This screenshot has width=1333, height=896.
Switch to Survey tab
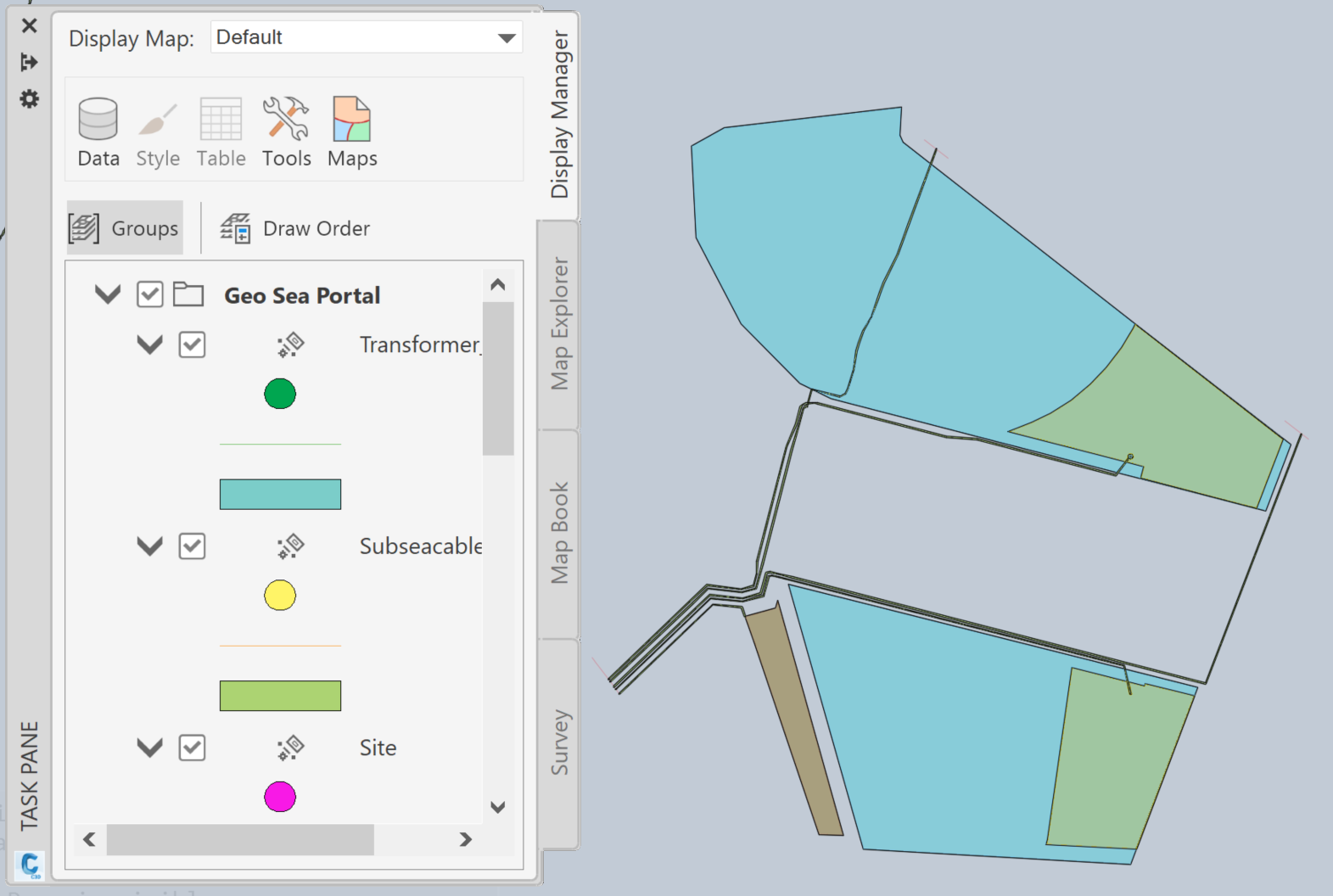[559, 742]
